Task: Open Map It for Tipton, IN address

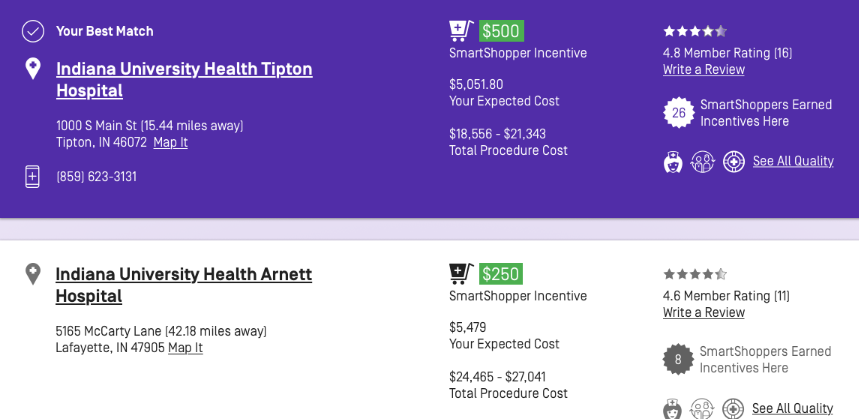Action: tap(170, 142)
